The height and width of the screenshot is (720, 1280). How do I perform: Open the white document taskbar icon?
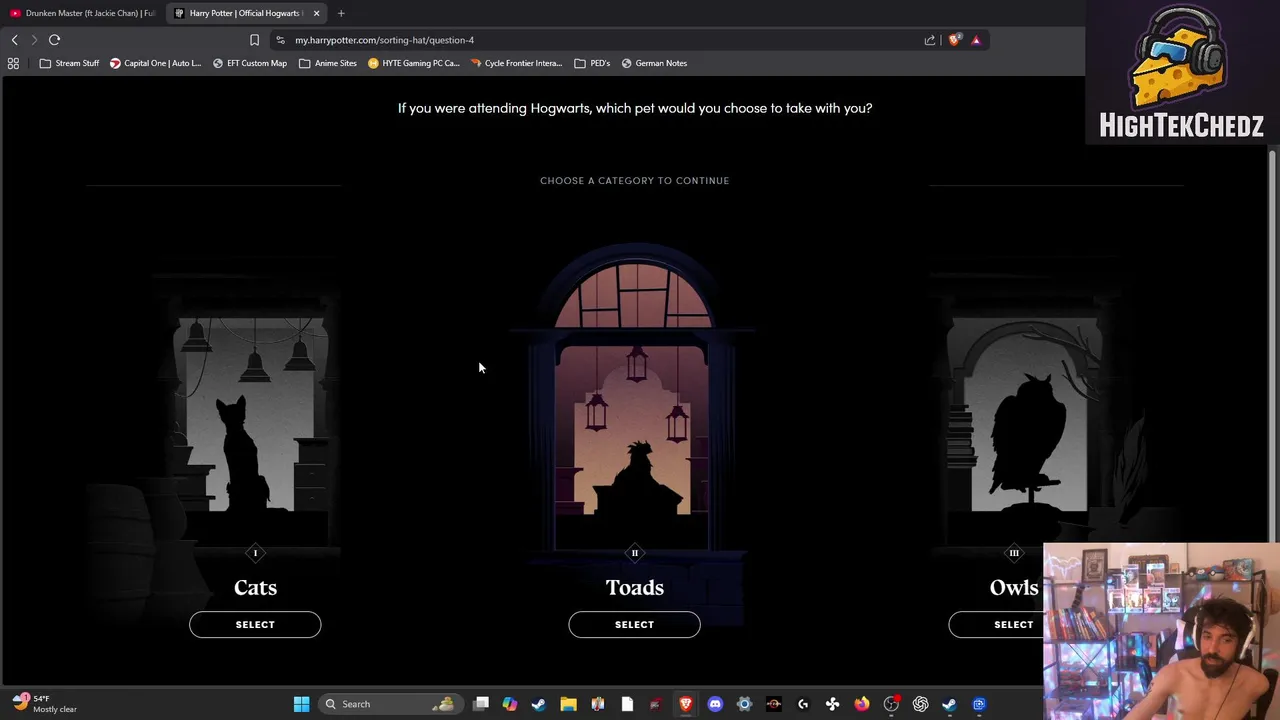click(627, 704)
